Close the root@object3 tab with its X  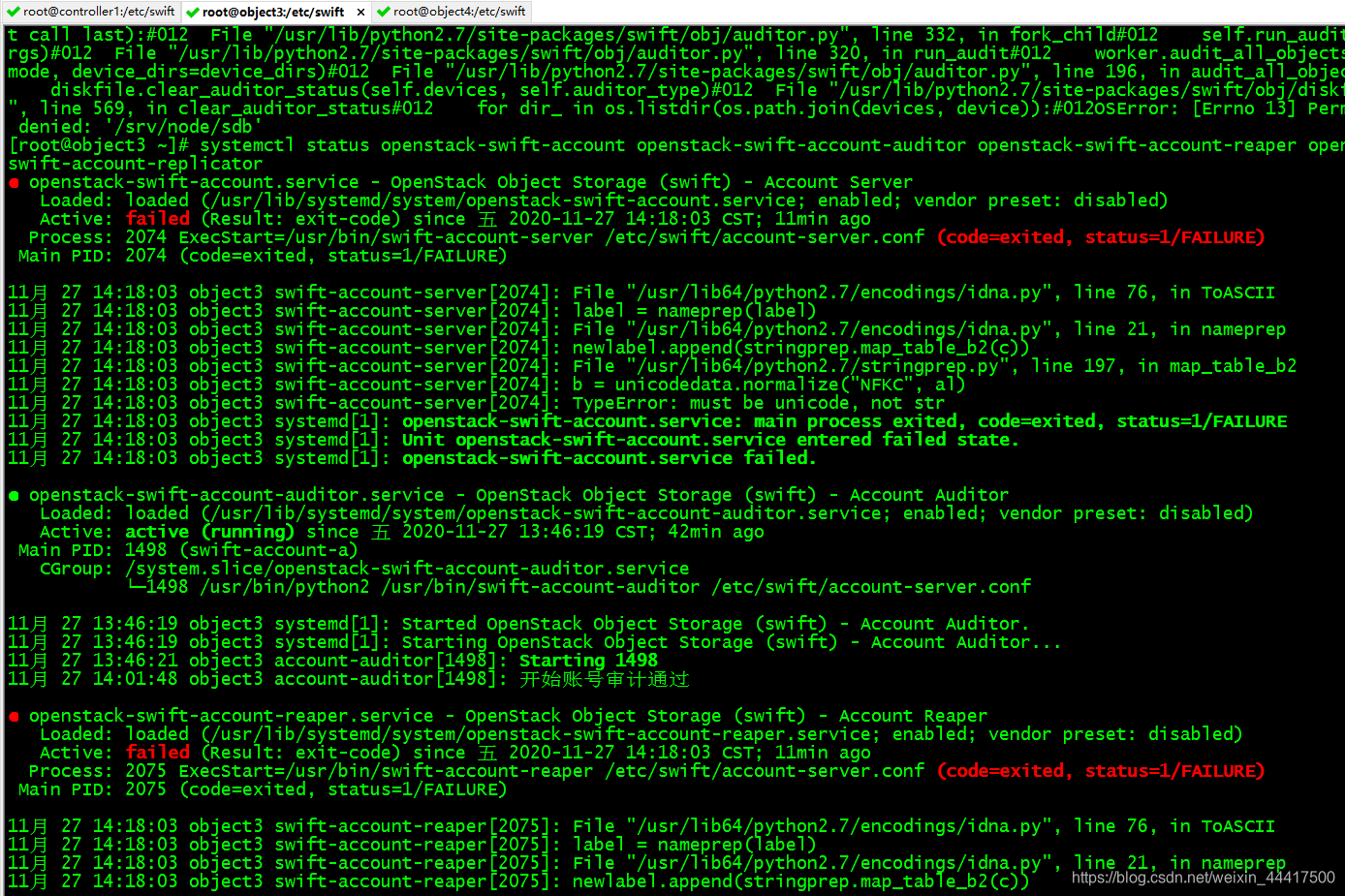(361, 13)
